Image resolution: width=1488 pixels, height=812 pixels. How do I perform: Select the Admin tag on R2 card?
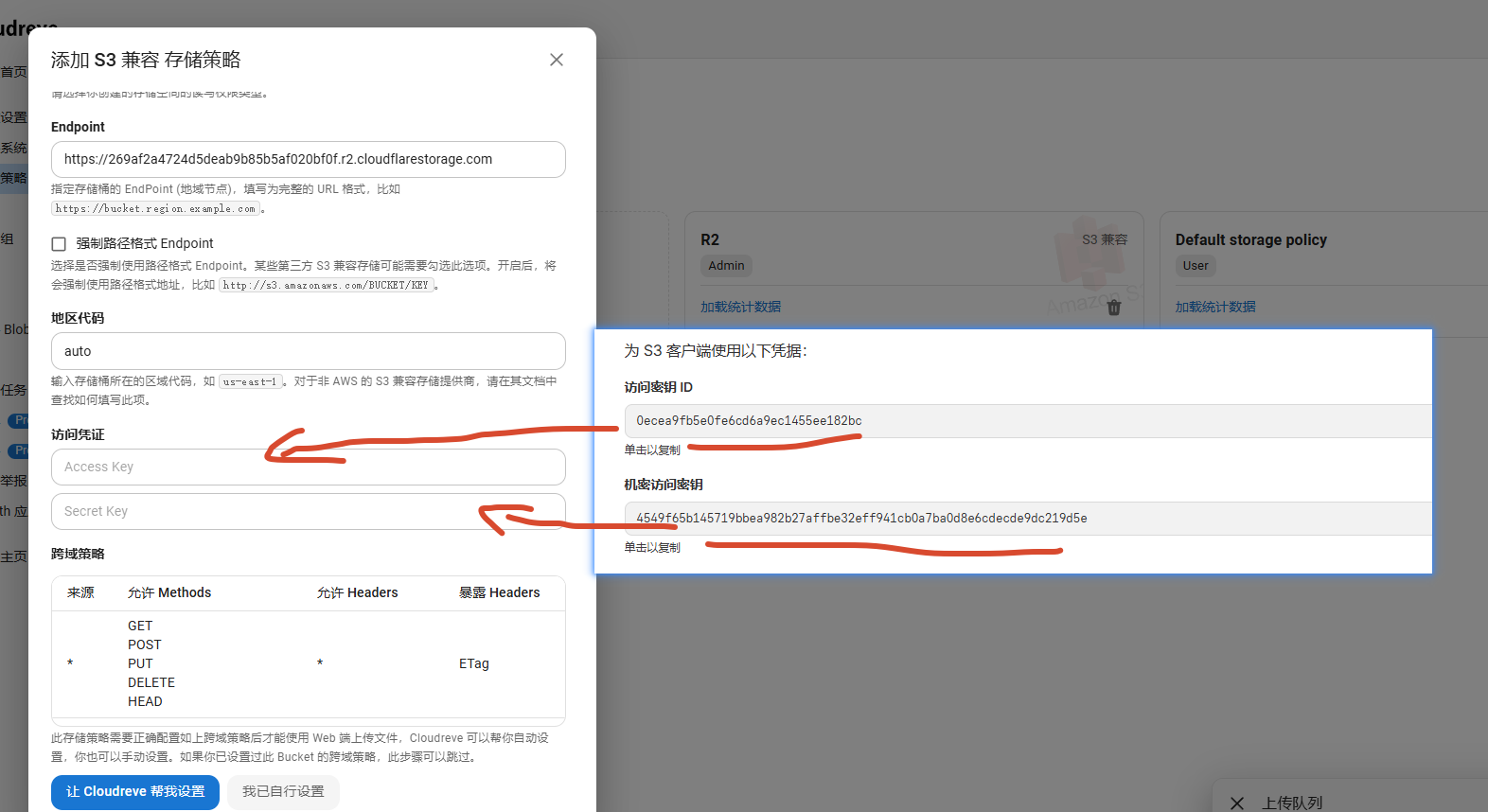tap(726, 266)
